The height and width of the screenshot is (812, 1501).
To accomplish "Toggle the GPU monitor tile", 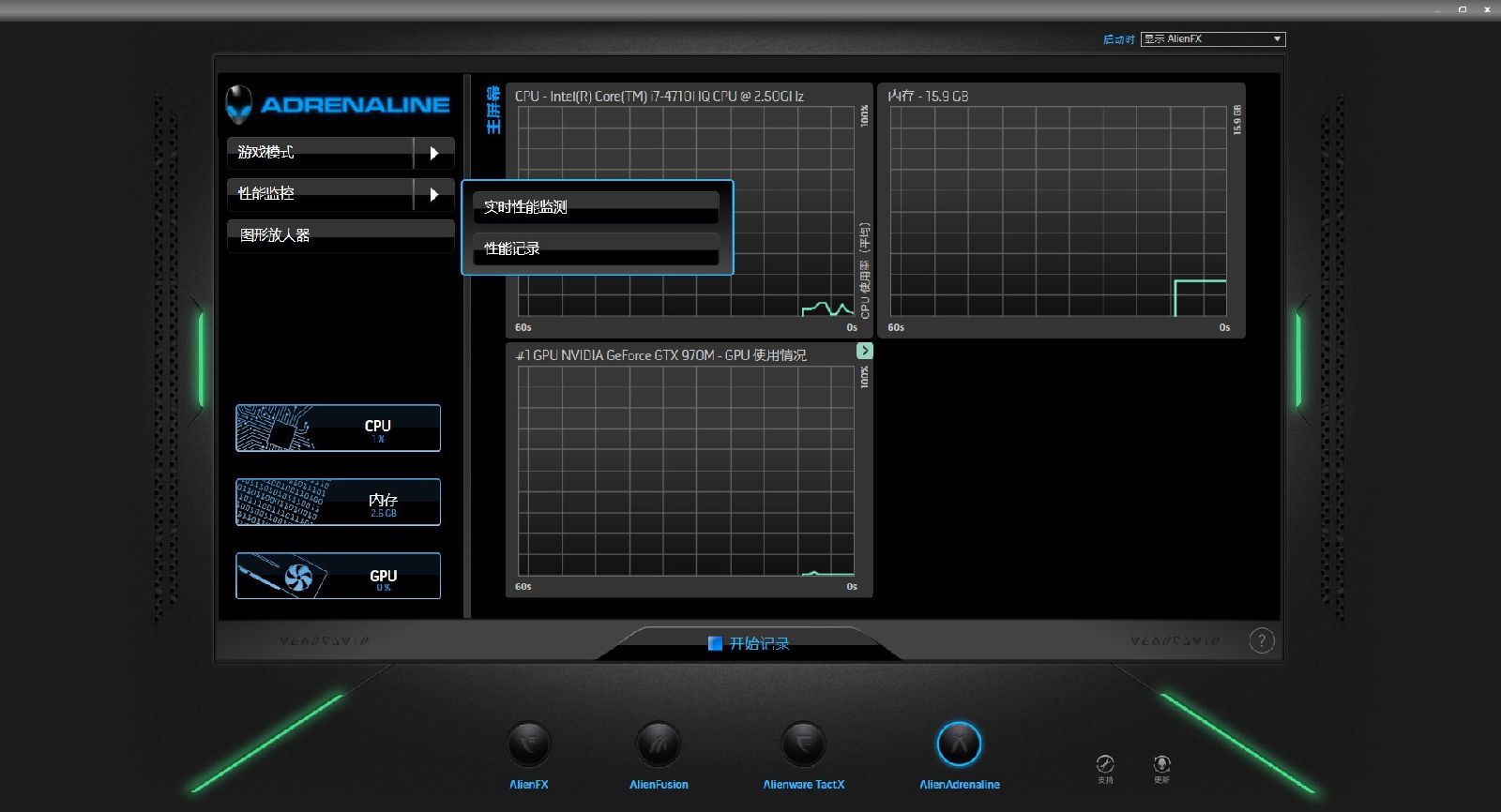I will tap(338, 576).
